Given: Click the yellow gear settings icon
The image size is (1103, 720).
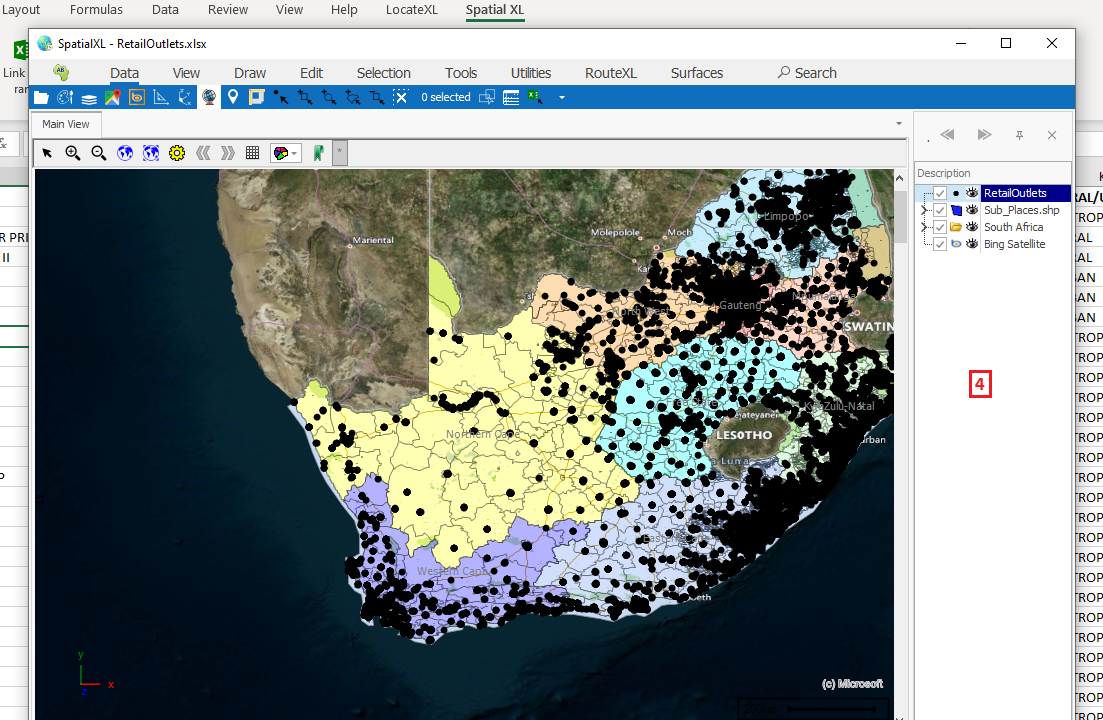Looking at the screenshot, I should click(177, 153).
